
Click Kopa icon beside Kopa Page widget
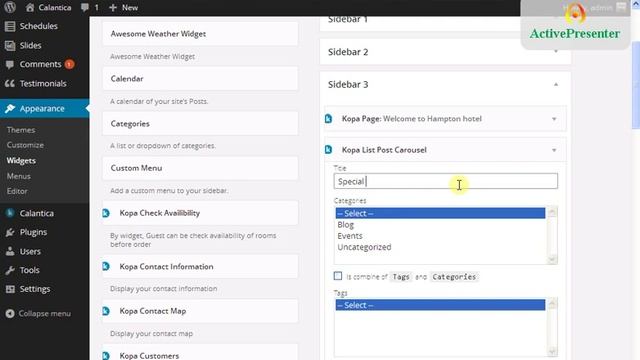click(329, 119)
